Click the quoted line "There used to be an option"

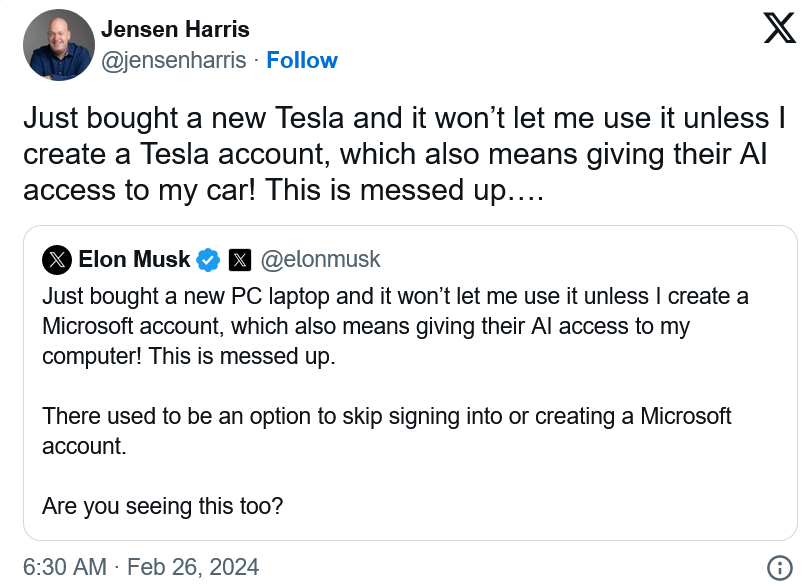tap(387, 416)
